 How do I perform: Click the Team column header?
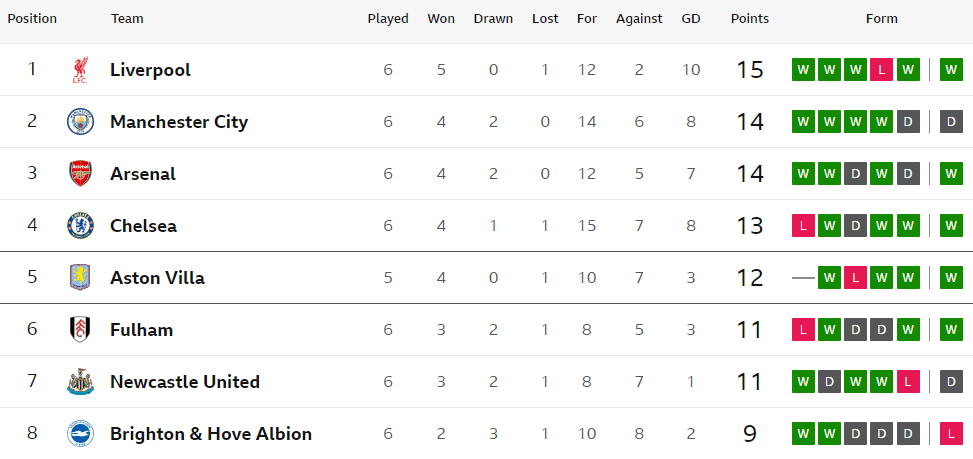coord(127,19)
